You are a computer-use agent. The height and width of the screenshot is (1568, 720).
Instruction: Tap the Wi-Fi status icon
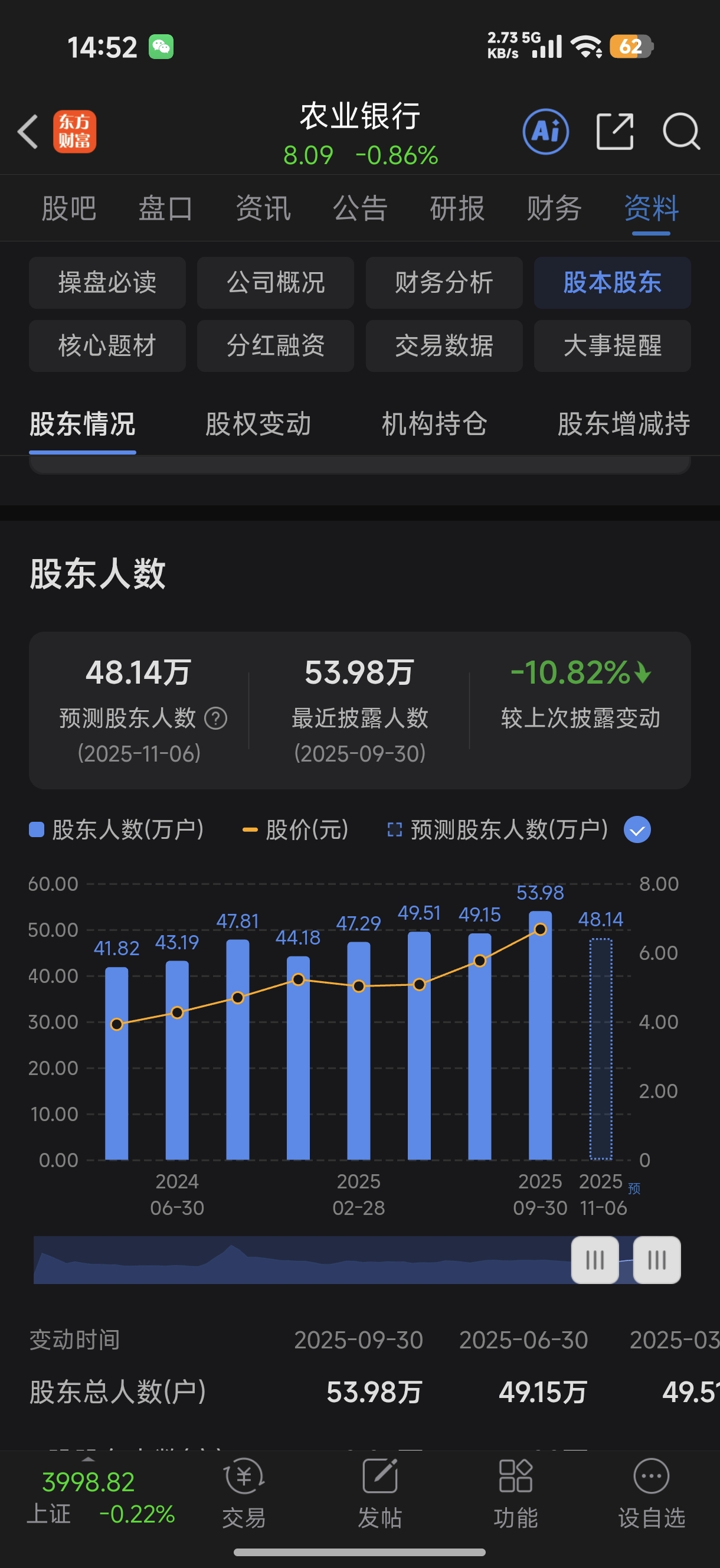pos(587,46)
